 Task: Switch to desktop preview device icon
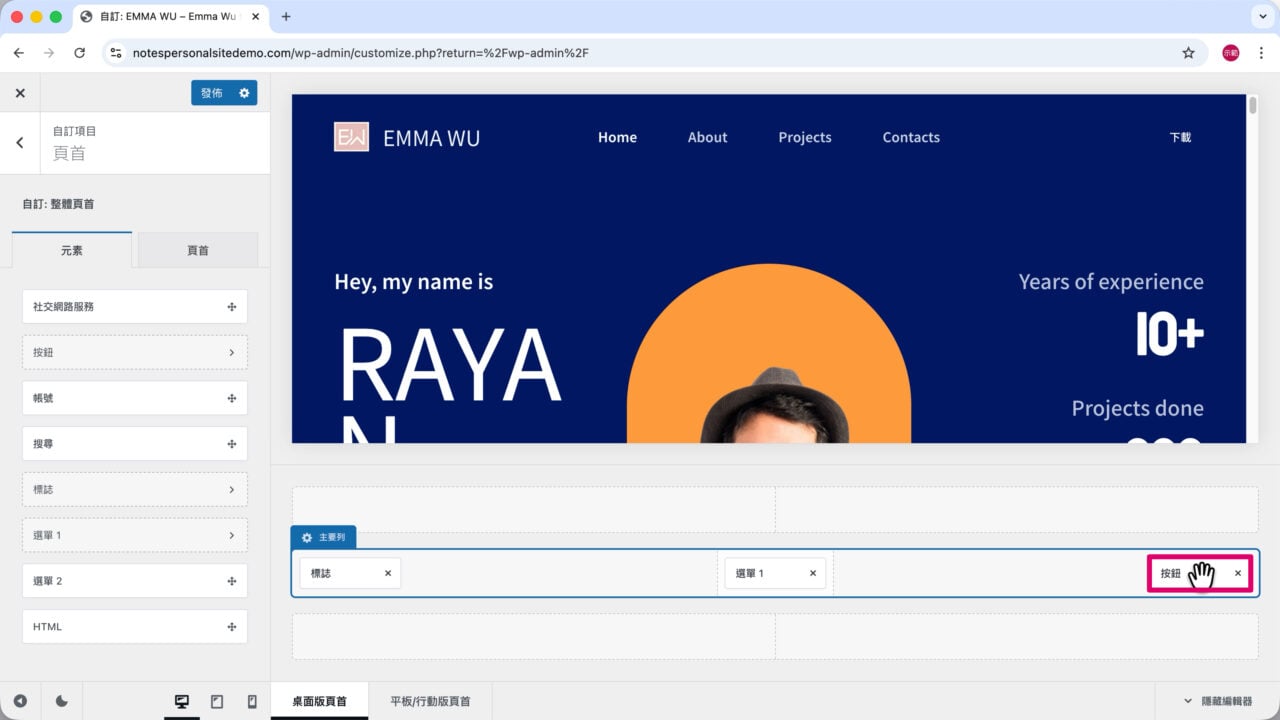point(182,702)
